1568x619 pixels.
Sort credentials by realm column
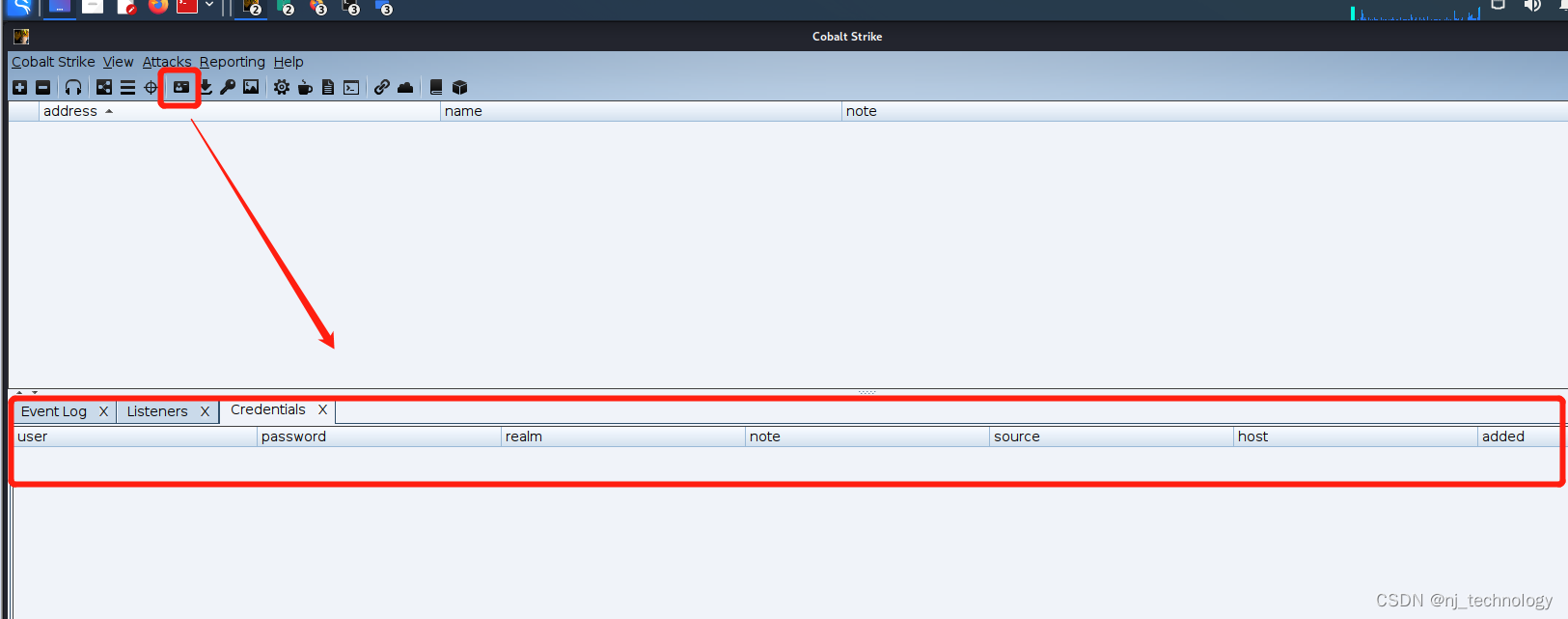(623, 436)
